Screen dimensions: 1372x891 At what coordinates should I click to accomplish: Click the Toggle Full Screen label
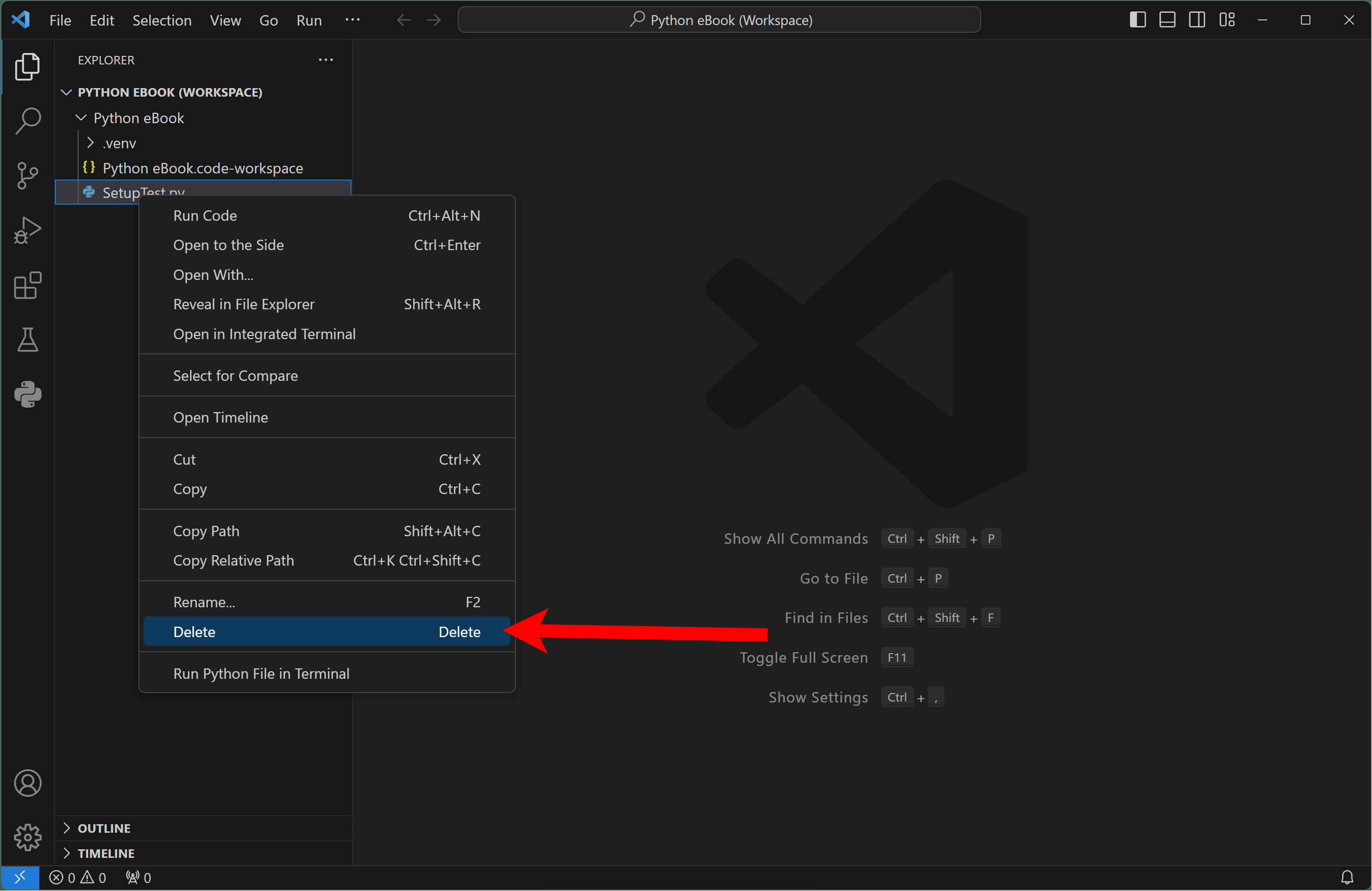803,657
